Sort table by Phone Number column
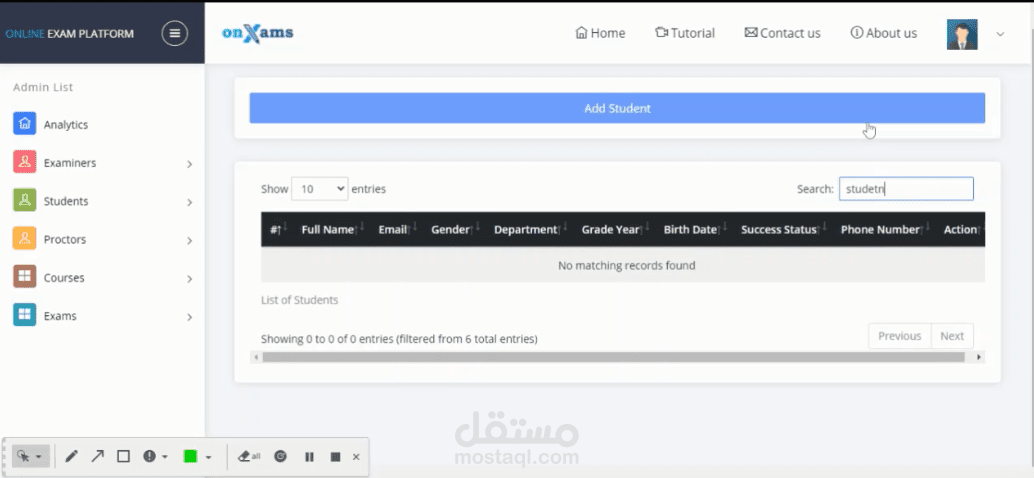 tap(886, 229)
